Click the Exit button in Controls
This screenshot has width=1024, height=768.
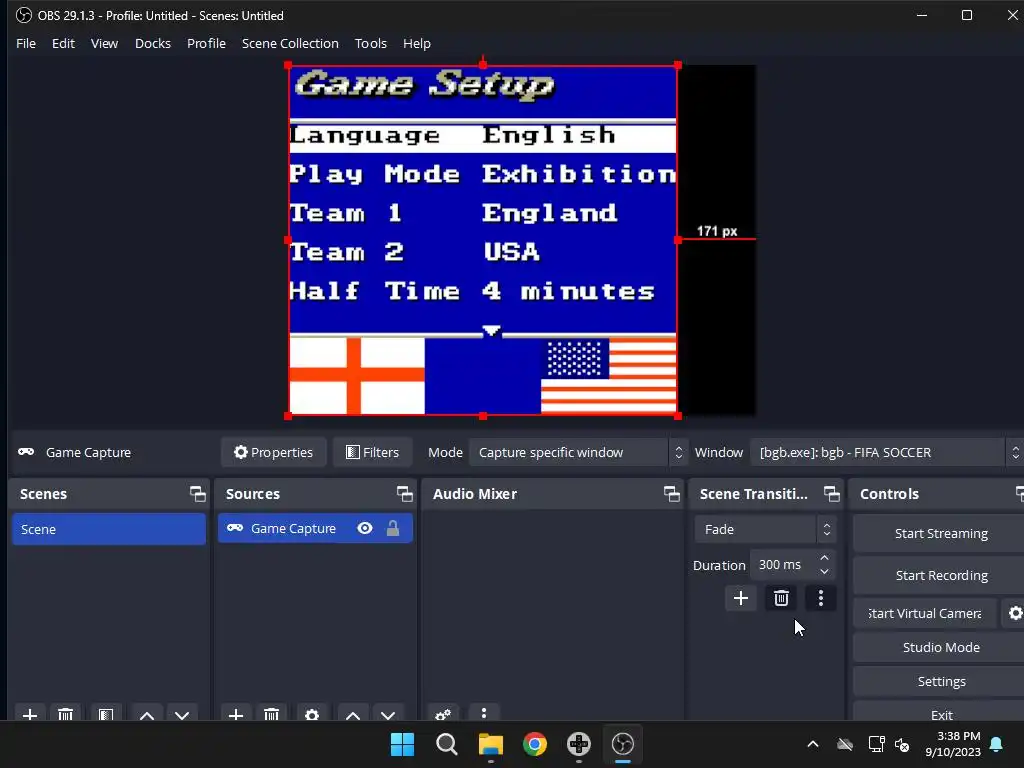(940, 713)
